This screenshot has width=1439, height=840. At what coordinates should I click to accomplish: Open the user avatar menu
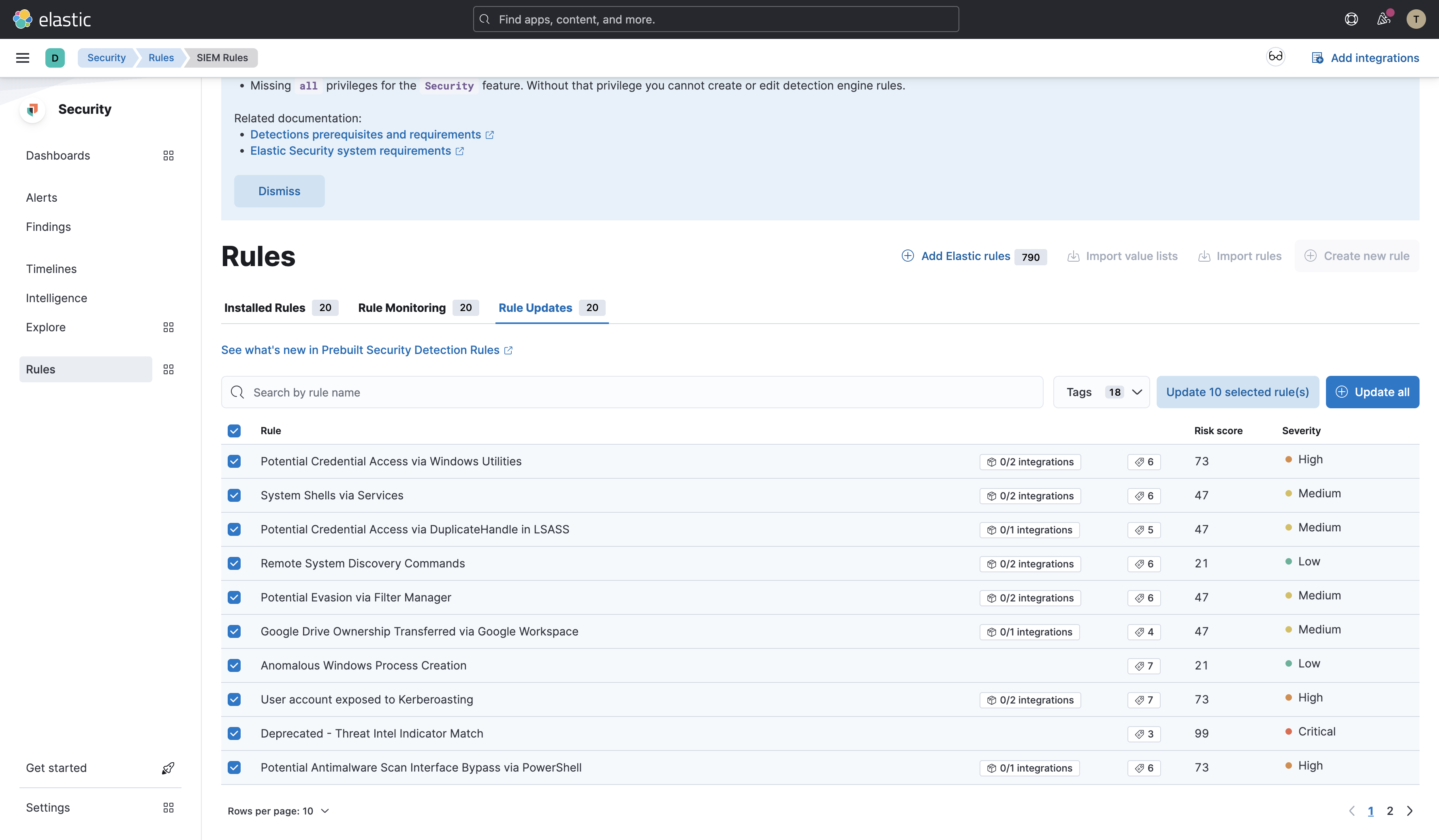(x=1416, y=19)
